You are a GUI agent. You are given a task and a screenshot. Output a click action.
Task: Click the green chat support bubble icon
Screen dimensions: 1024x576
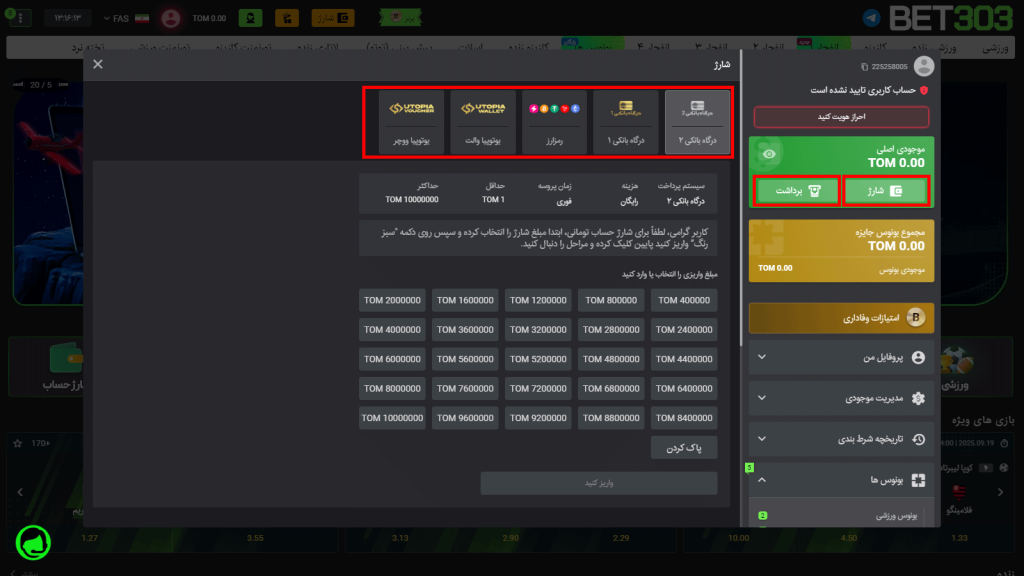tap(34, 541)
